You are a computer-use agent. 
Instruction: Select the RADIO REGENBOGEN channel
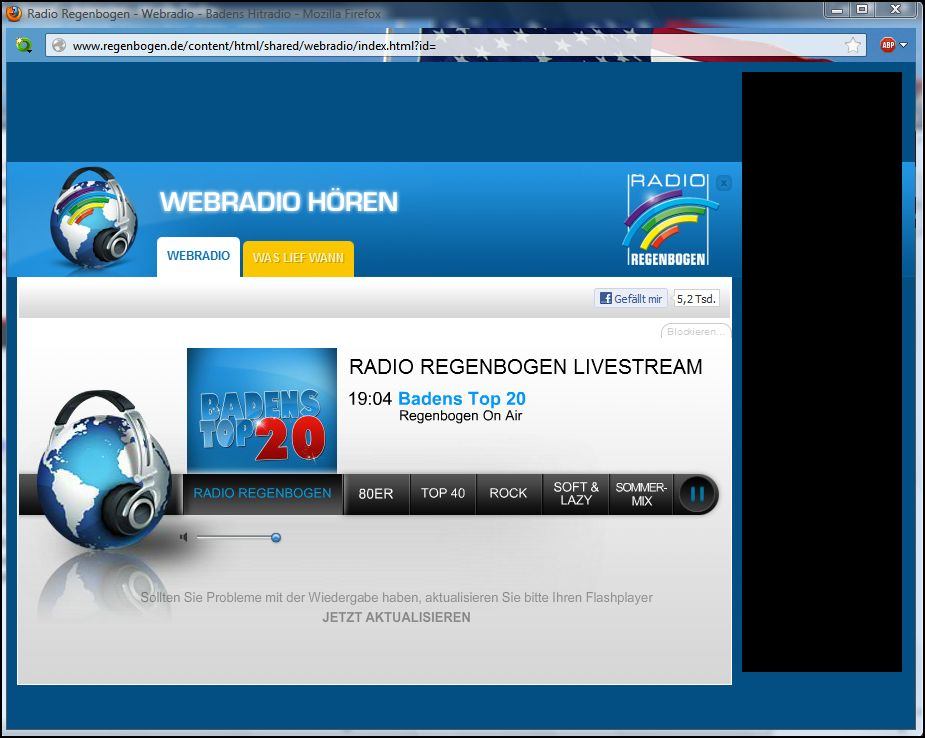[x=263, y=493]
